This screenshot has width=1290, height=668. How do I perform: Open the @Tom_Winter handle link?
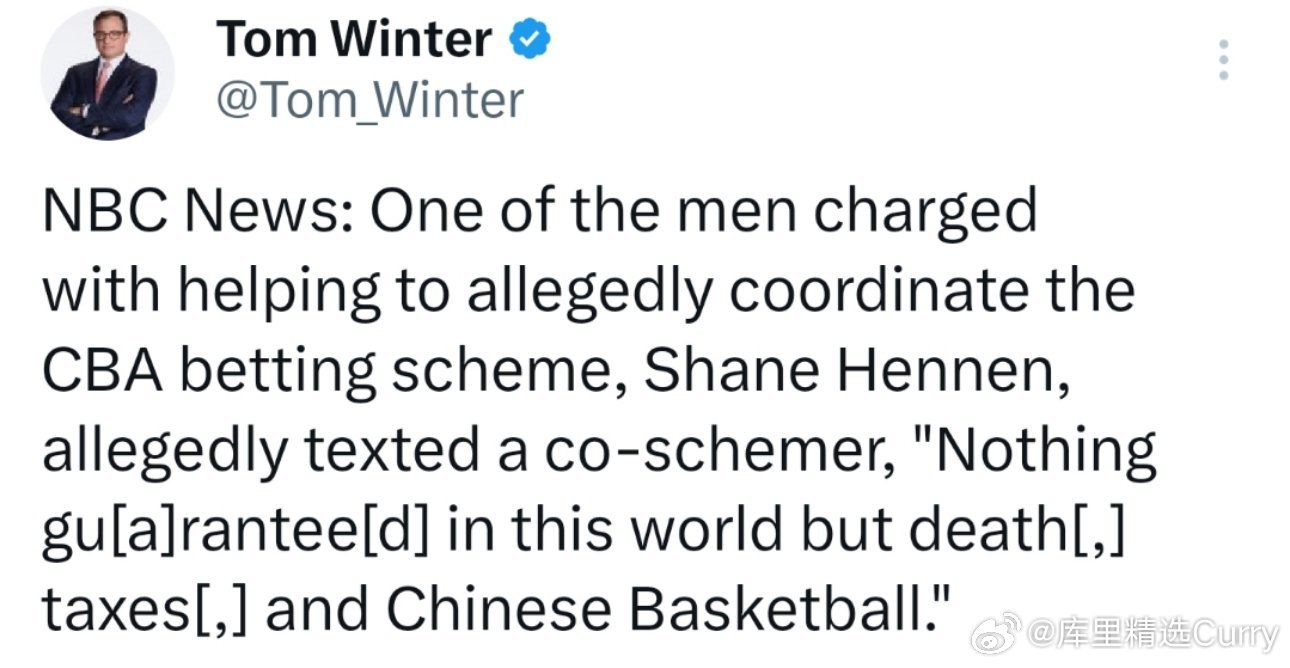point(370,99)
